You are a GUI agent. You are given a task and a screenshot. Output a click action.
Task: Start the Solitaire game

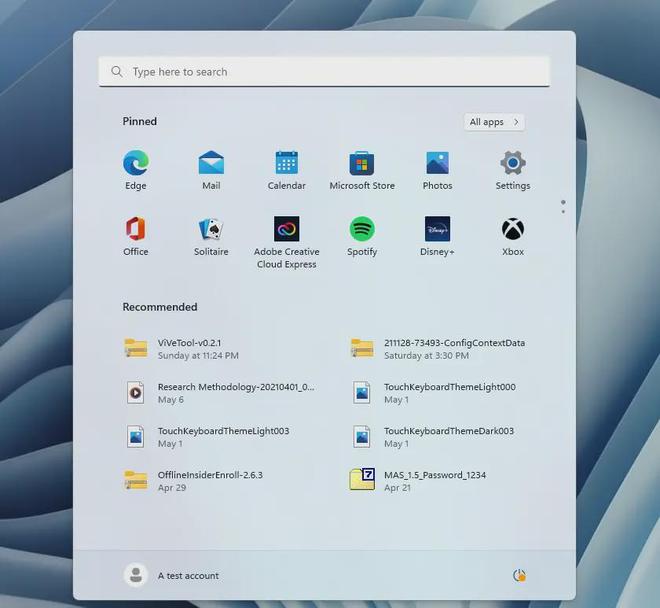(x=211, y=230)
